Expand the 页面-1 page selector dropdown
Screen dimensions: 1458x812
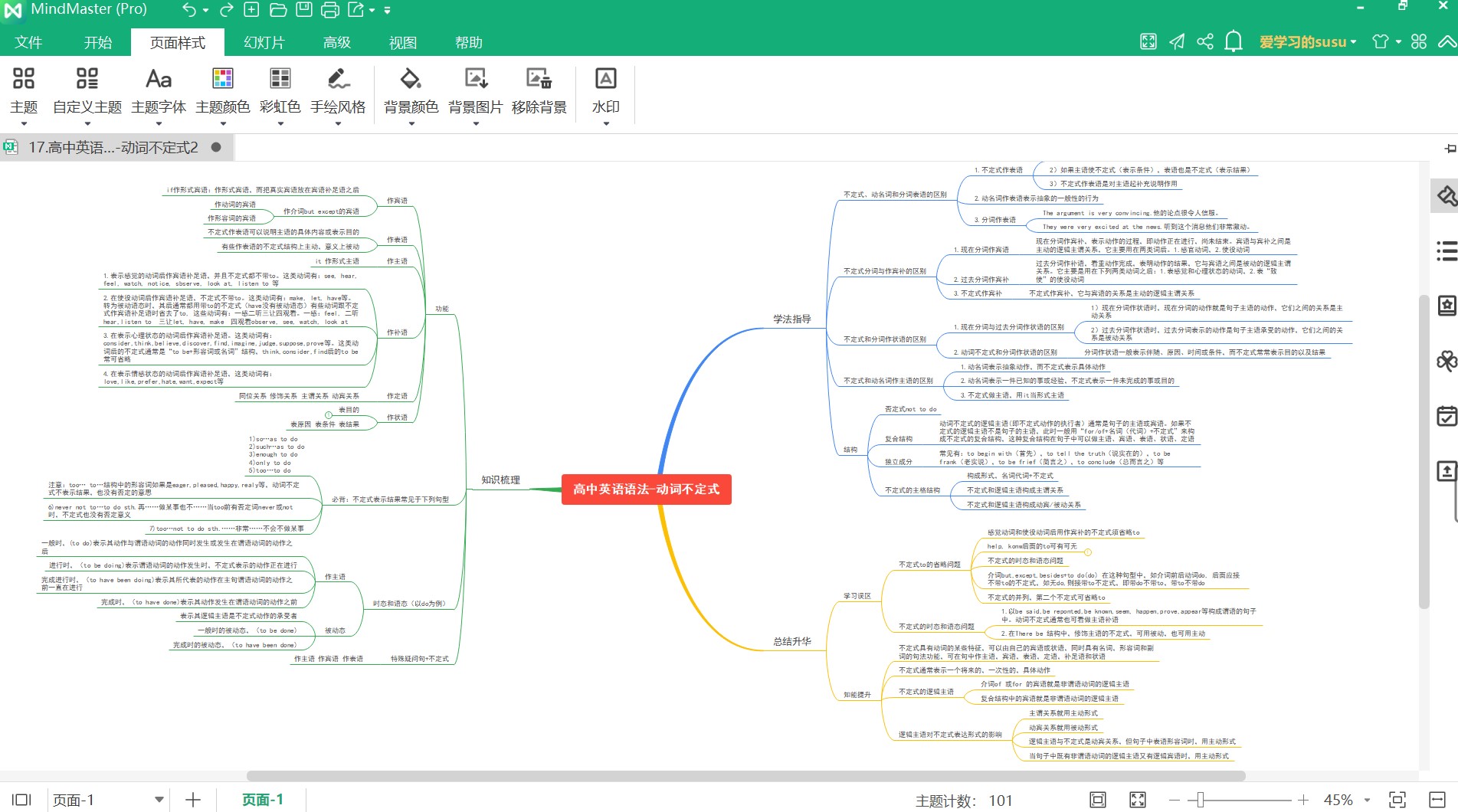(159, 800)
